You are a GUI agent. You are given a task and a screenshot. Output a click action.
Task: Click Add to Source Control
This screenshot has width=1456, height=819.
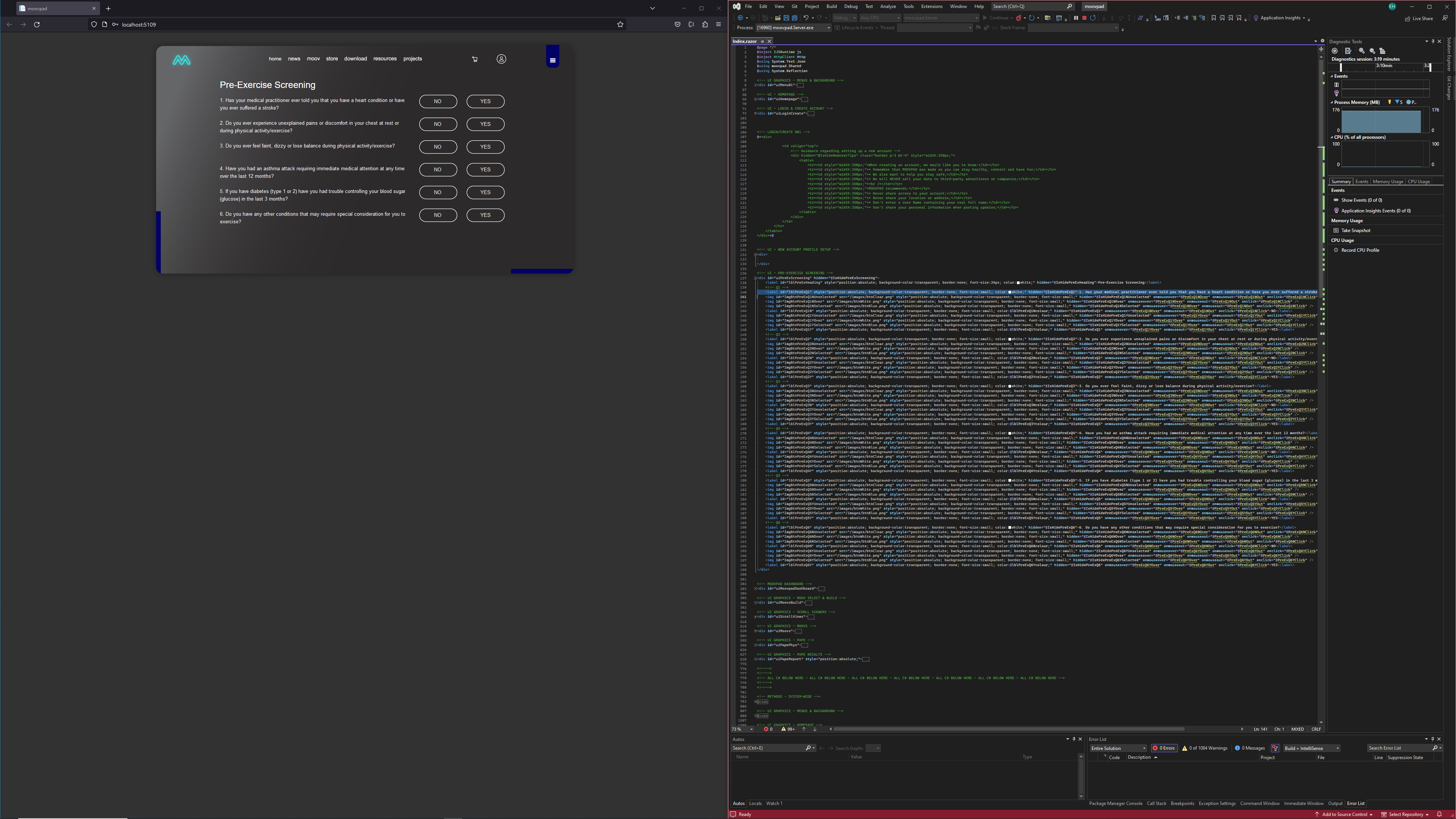coord(1343,814)
